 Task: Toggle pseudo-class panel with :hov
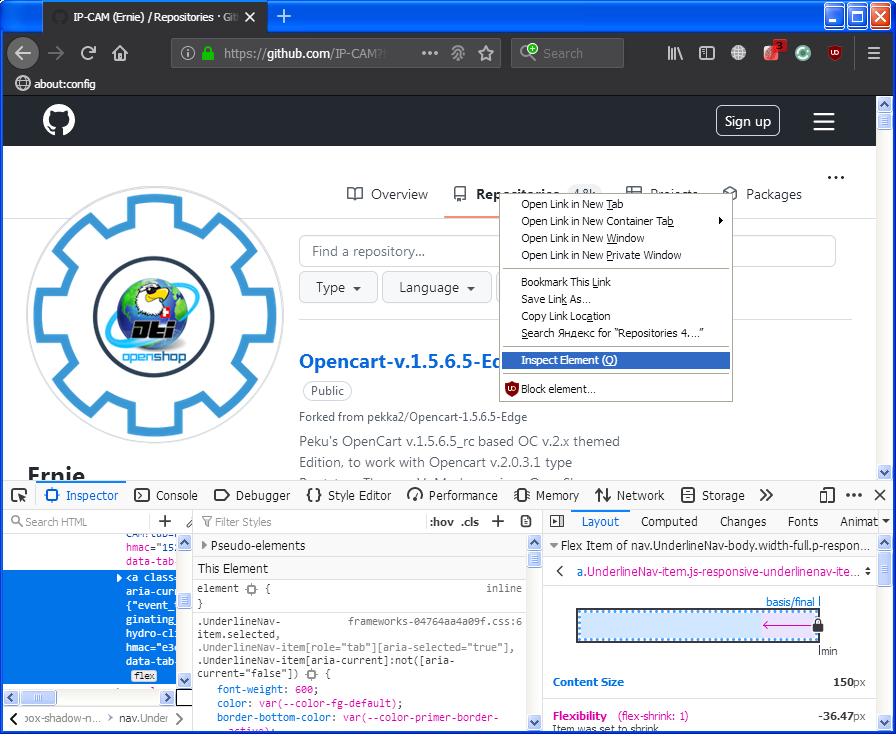441,521
